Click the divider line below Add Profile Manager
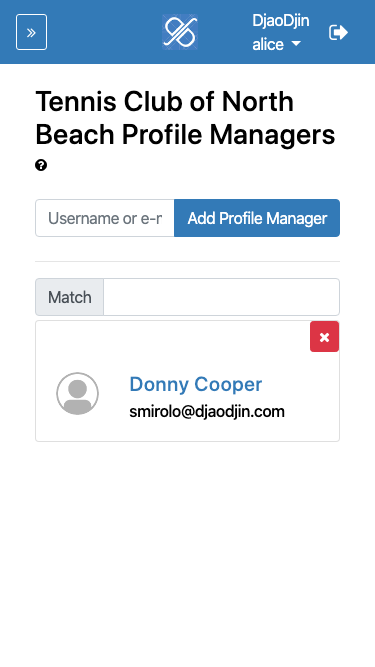 tap(188, 261)
